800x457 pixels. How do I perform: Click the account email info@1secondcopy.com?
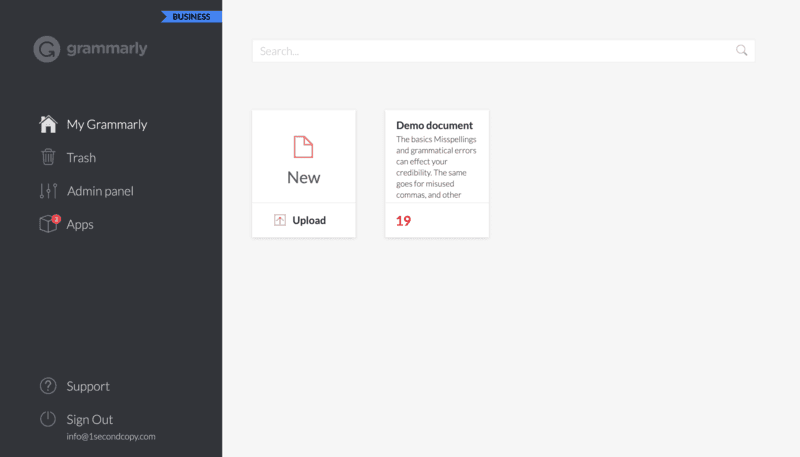click(111, 437)
